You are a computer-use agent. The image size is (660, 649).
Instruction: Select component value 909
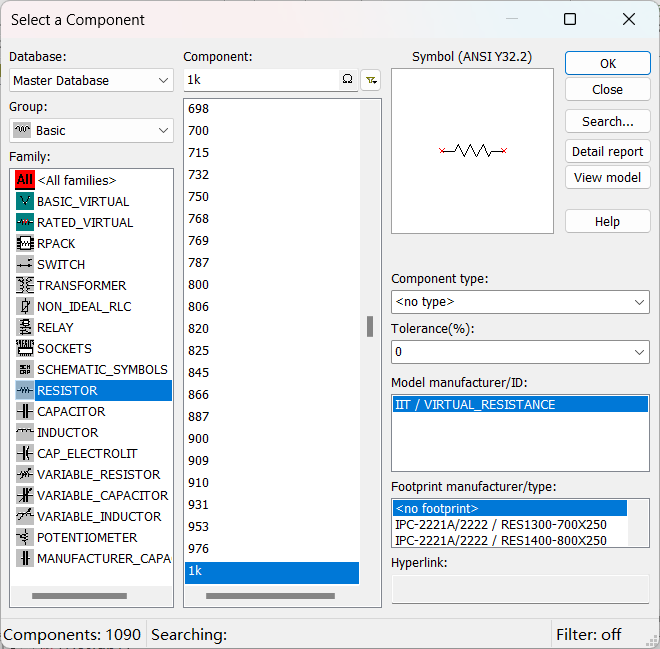click(272, 460)
